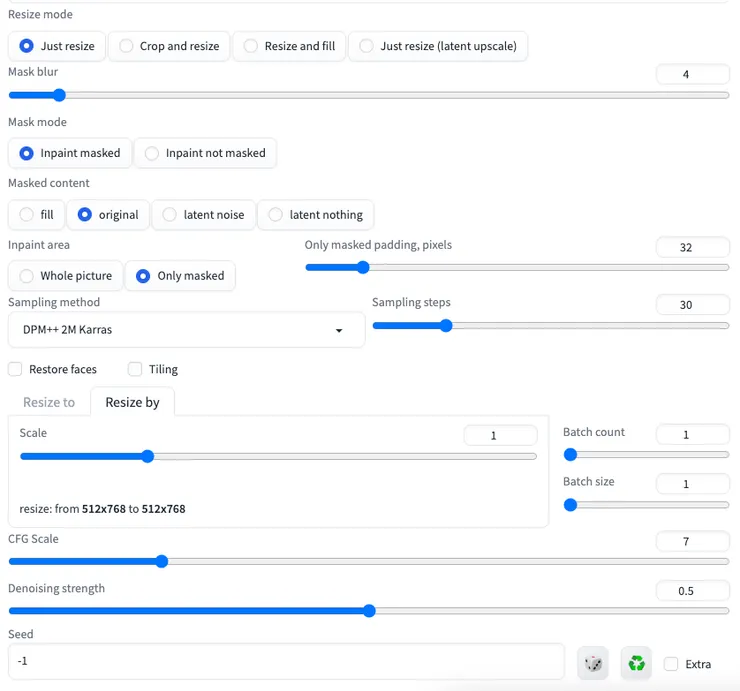Click the green recycle seed icon
The width and height of the screenshot is (740, 691).
(x=636, y=663)
